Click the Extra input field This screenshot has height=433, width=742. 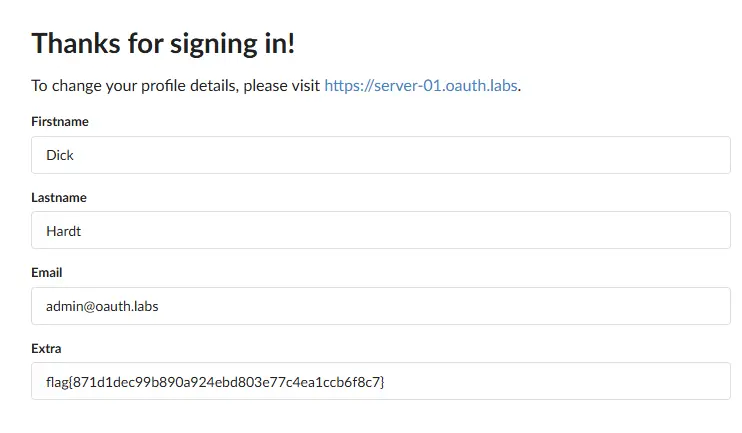click(x=380, y=381)
